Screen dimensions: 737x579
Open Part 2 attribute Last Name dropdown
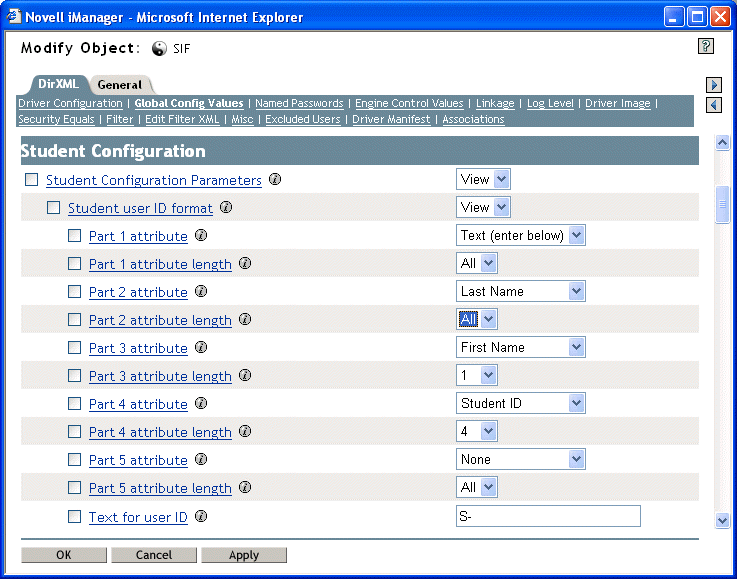click(x=521, y=291)
